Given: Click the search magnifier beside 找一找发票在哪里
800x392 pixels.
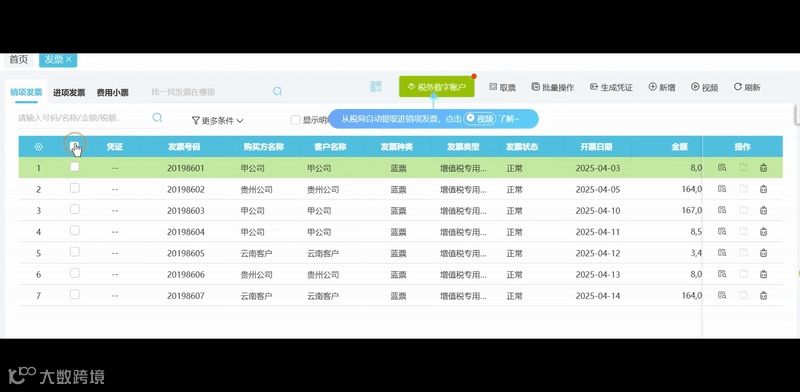Looking at the screenshot, I should pyautogui.click(x=277, y=91).
